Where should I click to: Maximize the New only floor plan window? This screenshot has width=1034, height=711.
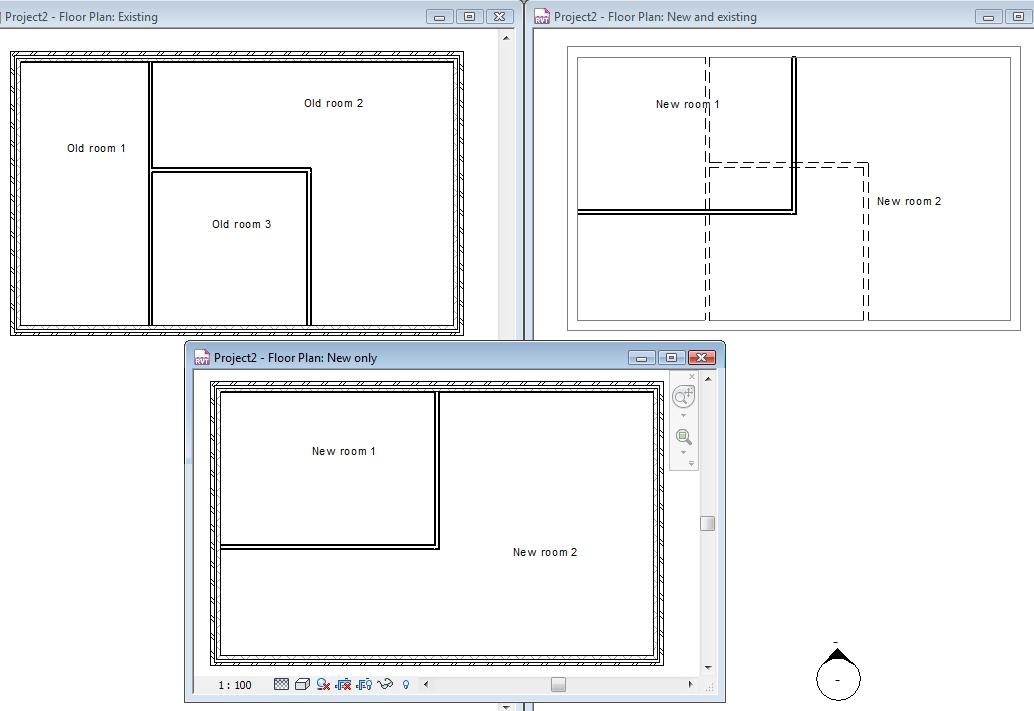671,357
